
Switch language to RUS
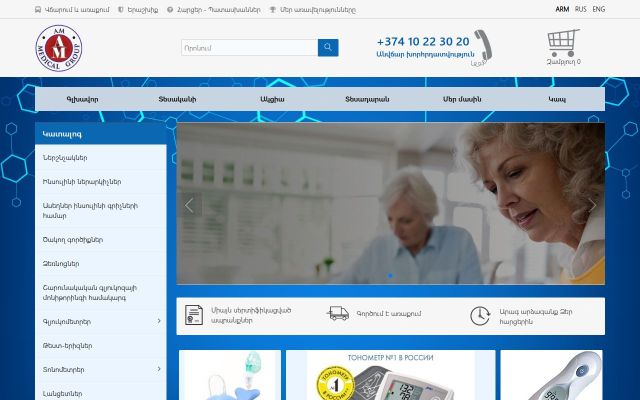click(580, 9)
